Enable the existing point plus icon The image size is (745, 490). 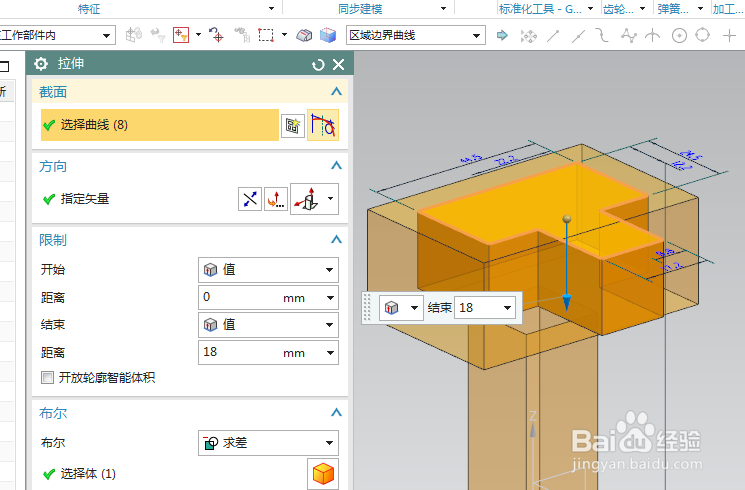729,35
